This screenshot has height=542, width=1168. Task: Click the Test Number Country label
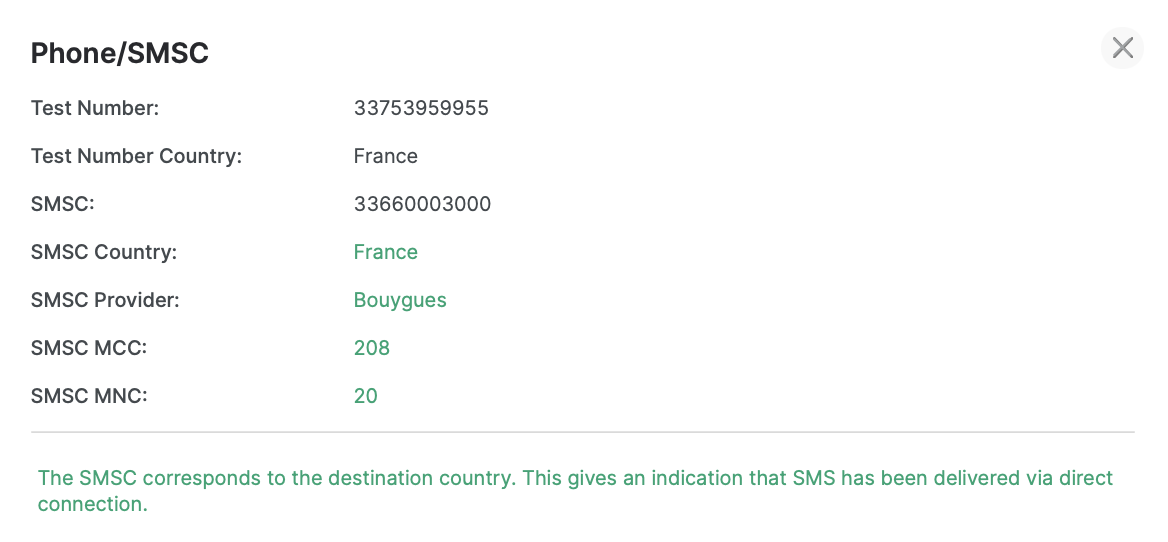(136, 156)
